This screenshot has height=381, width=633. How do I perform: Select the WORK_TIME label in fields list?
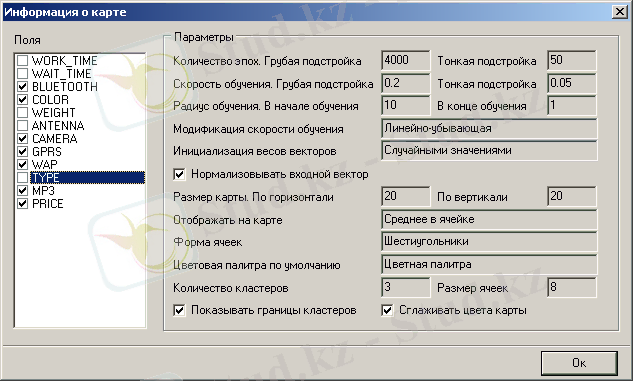tap(65, 61)
